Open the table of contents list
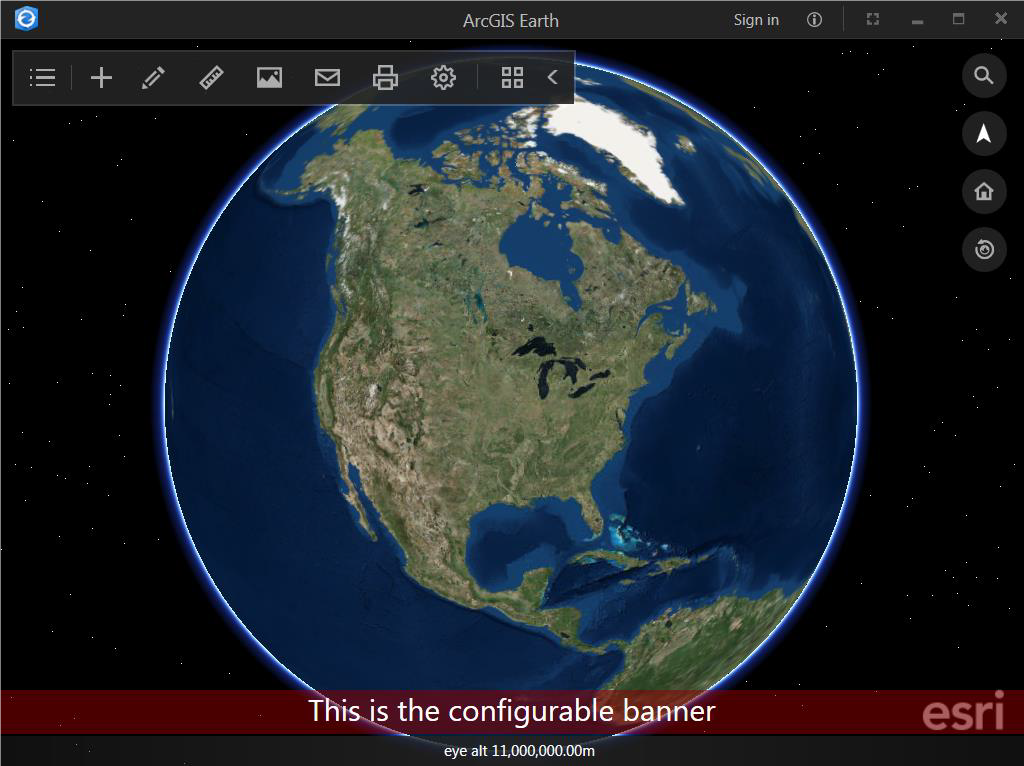 pyautogui.click(x=42, y=78)
